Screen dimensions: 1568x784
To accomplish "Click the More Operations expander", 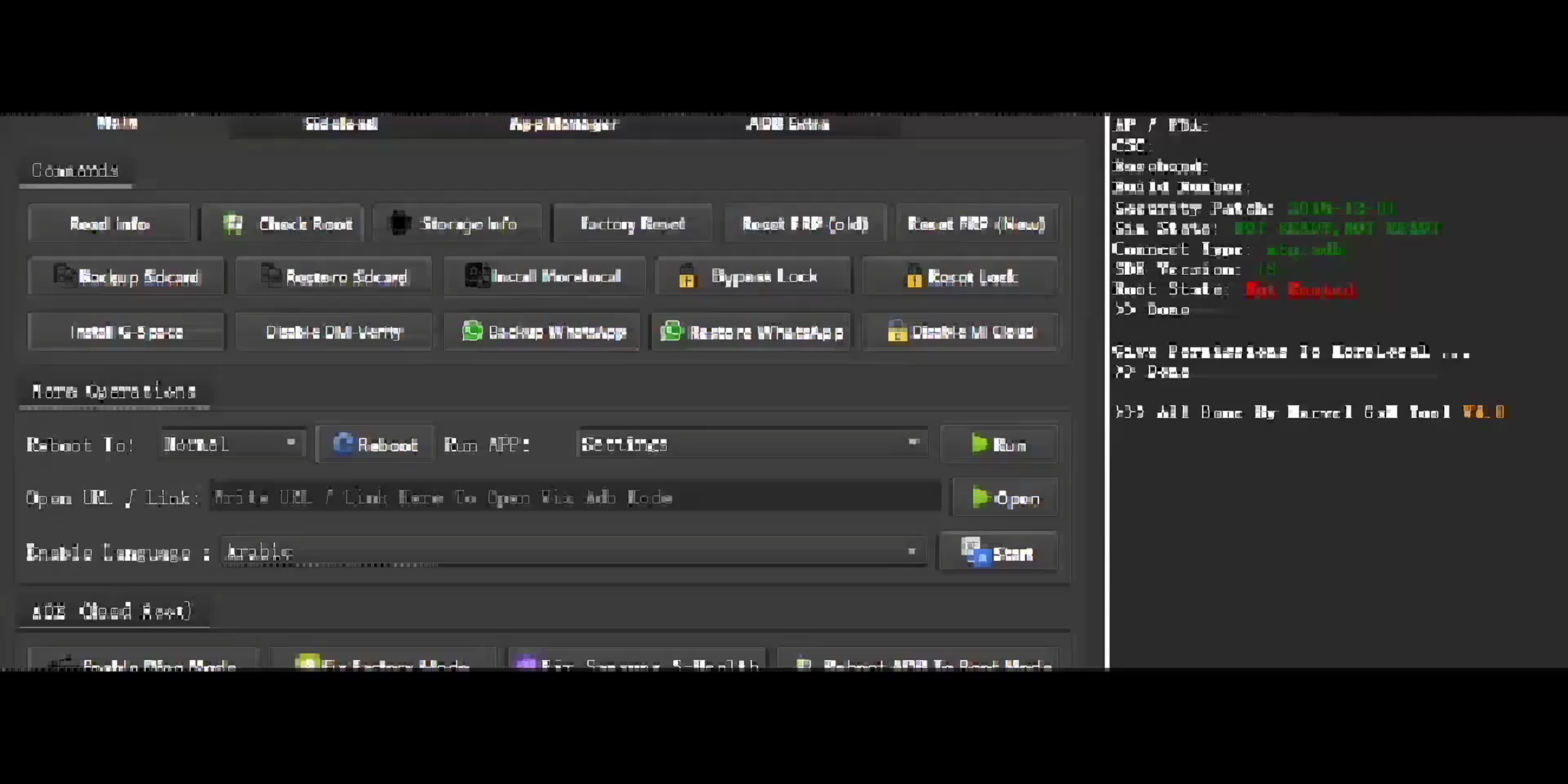I will [x=113, y=391].
